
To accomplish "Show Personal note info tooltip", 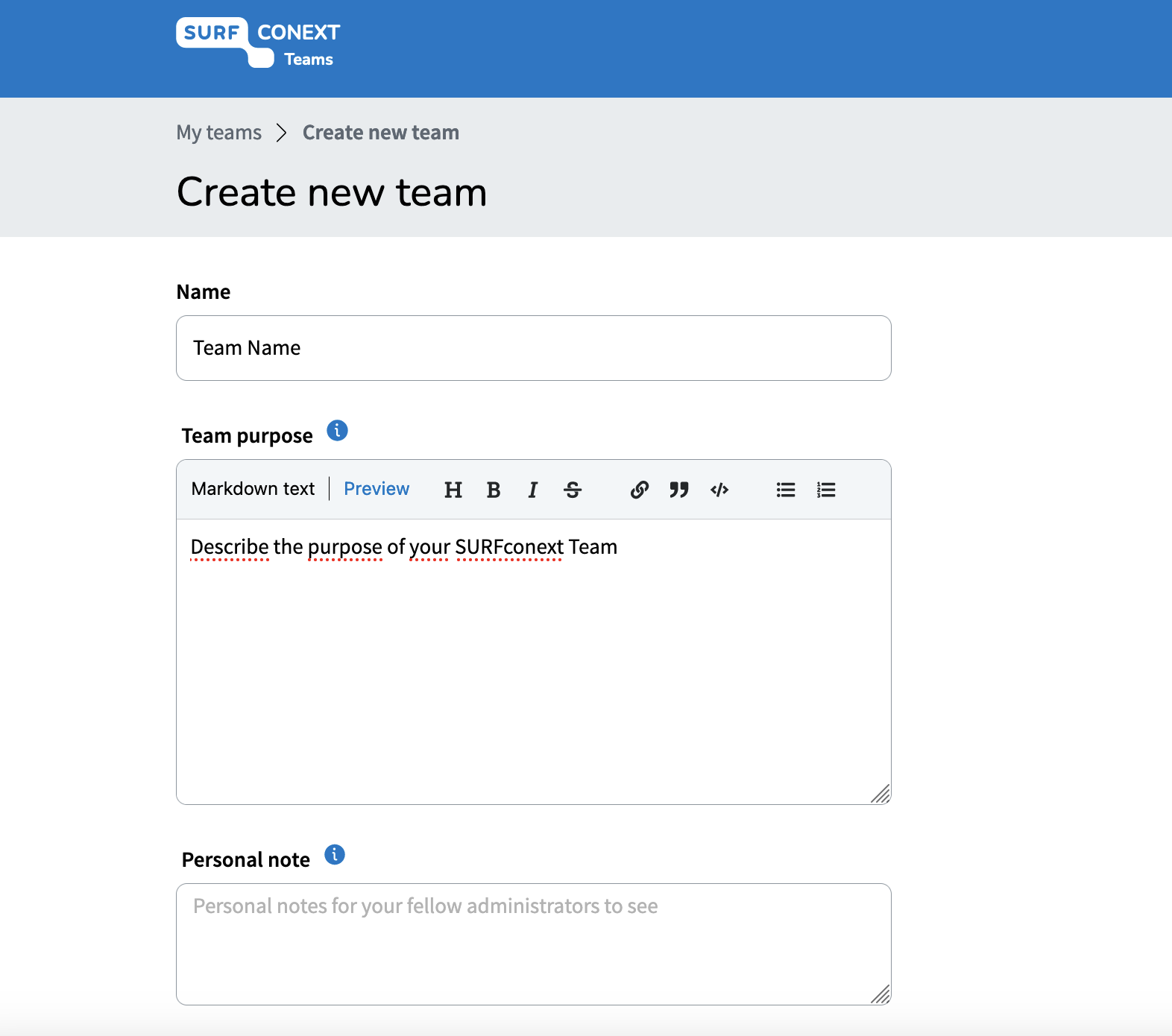I will coord(335,855).
